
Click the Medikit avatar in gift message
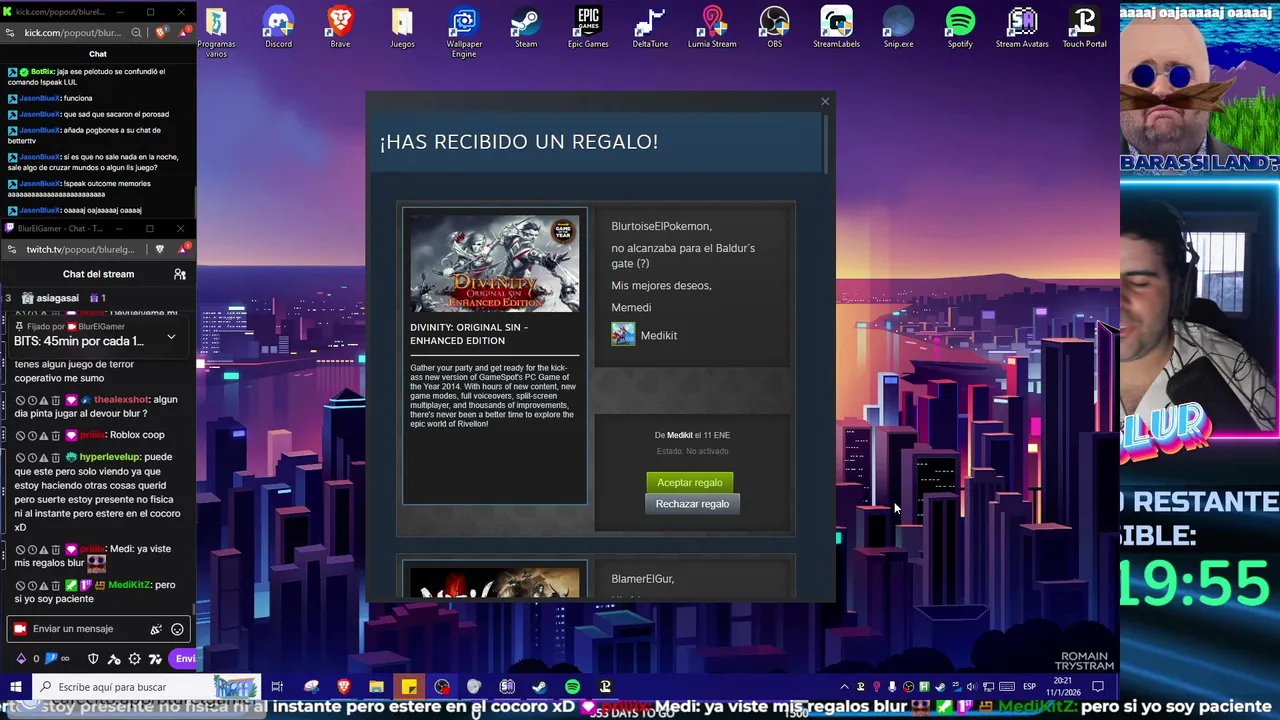pyautogui.click(x=623, y=334)
